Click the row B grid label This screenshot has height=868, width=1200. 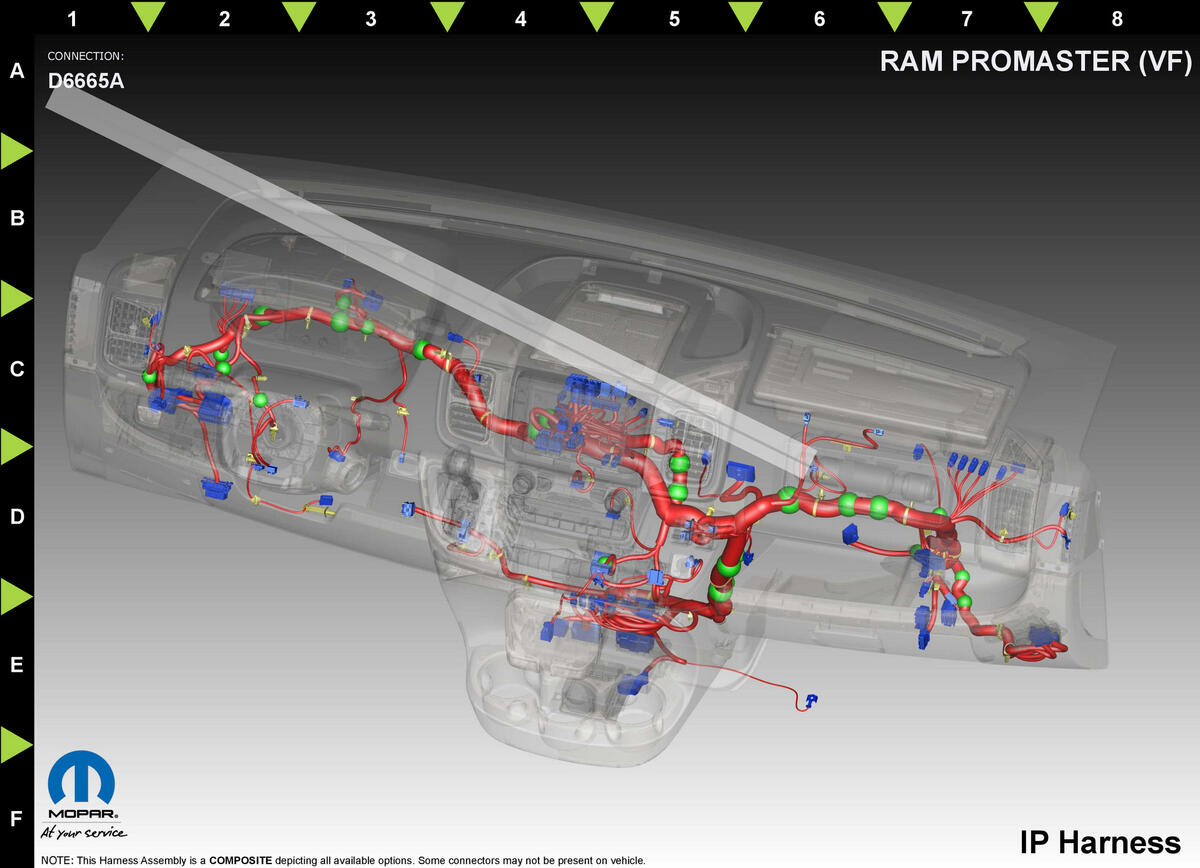click(x=16, y=218)
